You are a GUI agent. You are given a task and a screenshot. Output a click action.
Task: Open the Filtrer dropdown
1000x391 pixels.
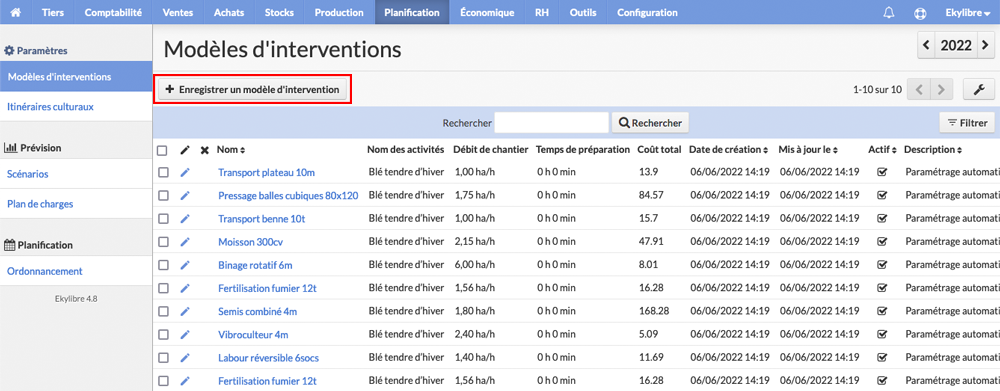(967, 122)
